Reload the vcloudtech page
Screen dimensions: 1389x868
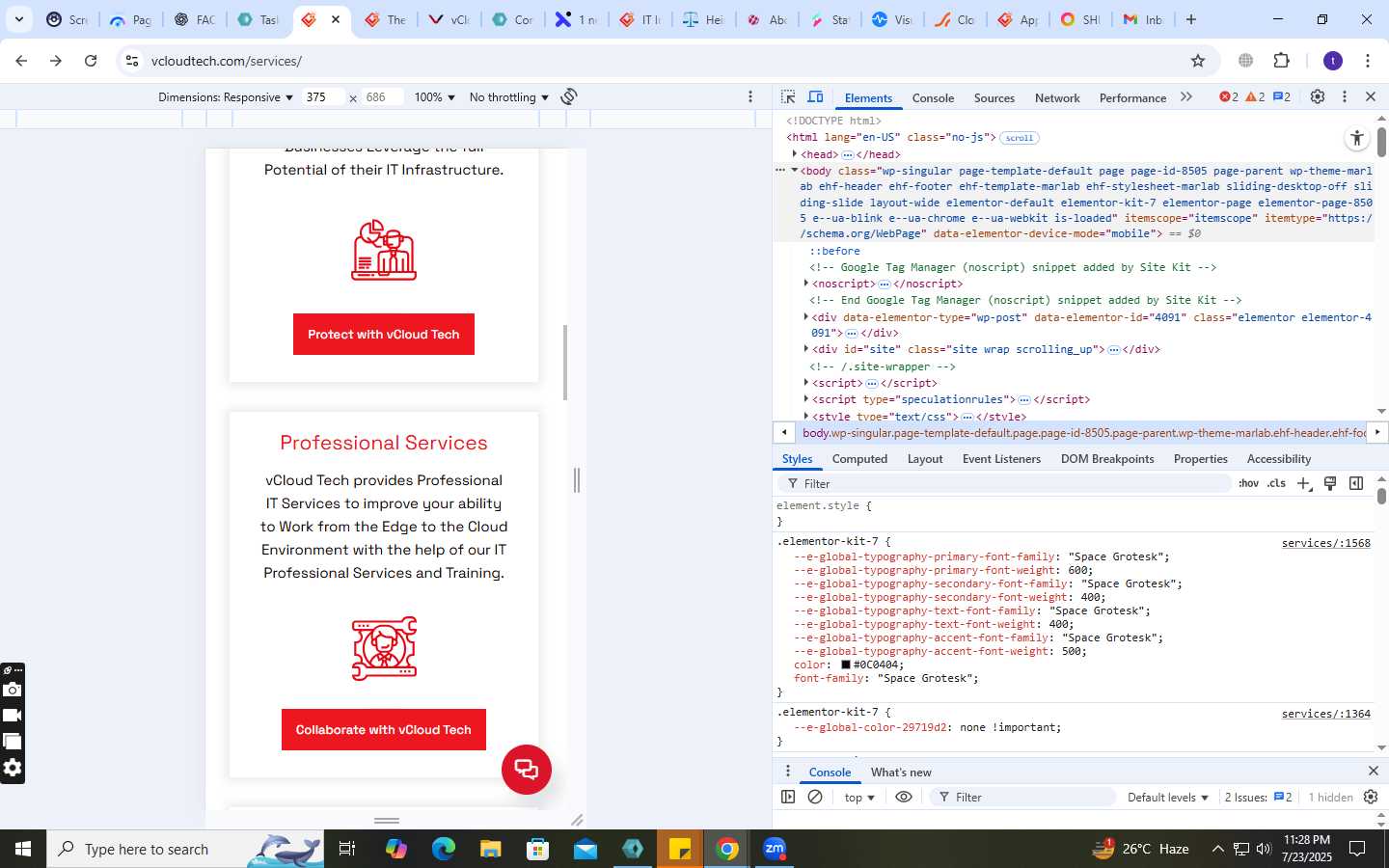[91, 61]
